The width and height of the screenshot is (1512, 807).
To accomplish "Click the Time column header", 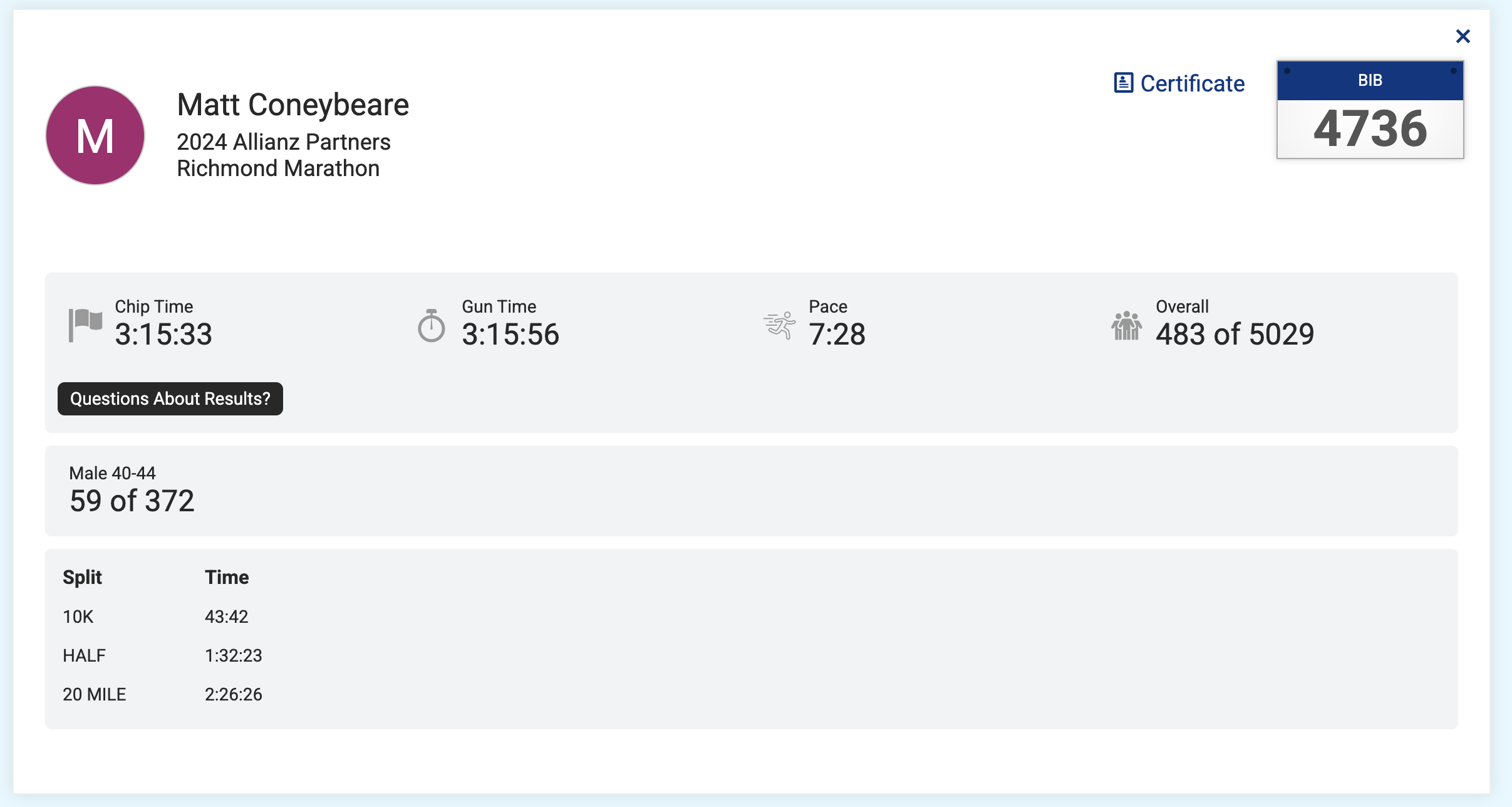I will (x=227, y=577).
